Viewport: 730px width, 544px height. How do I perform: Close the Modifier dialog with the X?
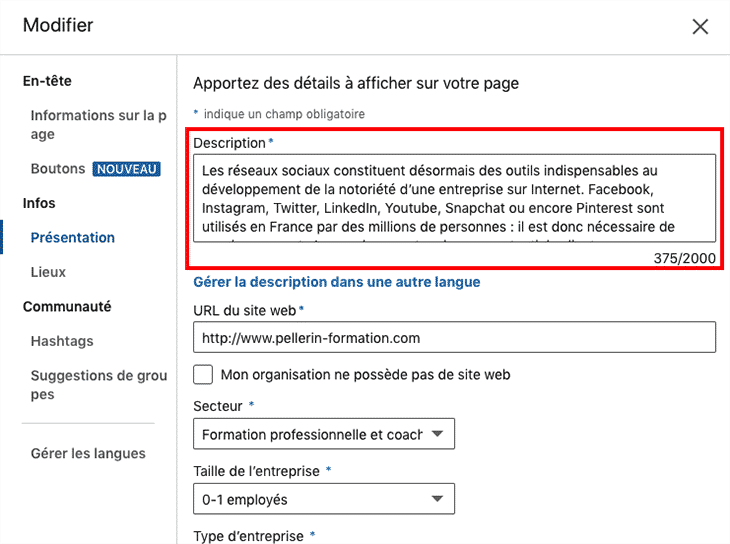pos(700,27)
